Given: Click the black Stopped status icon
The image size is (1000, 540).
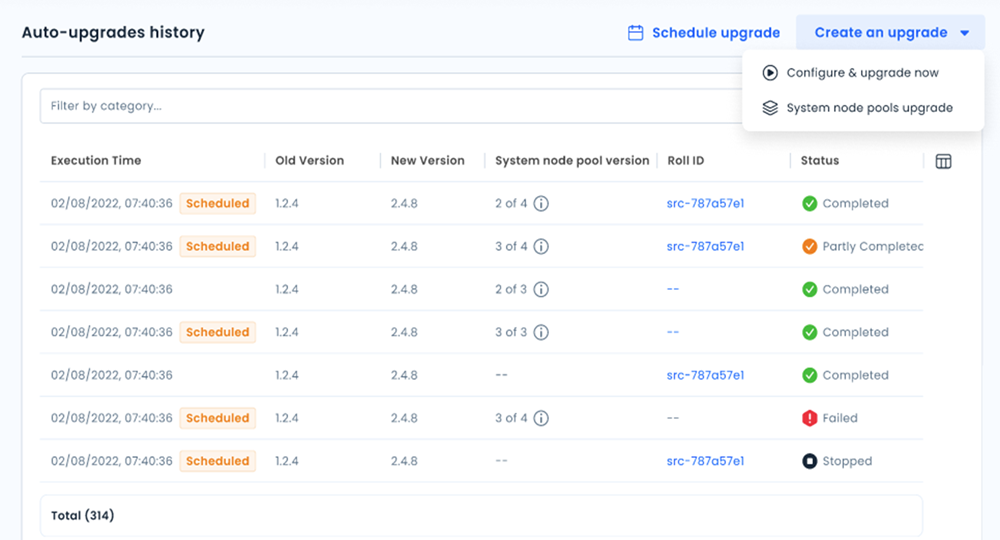Looking at the screenshot, I should [x=810, y=462].
